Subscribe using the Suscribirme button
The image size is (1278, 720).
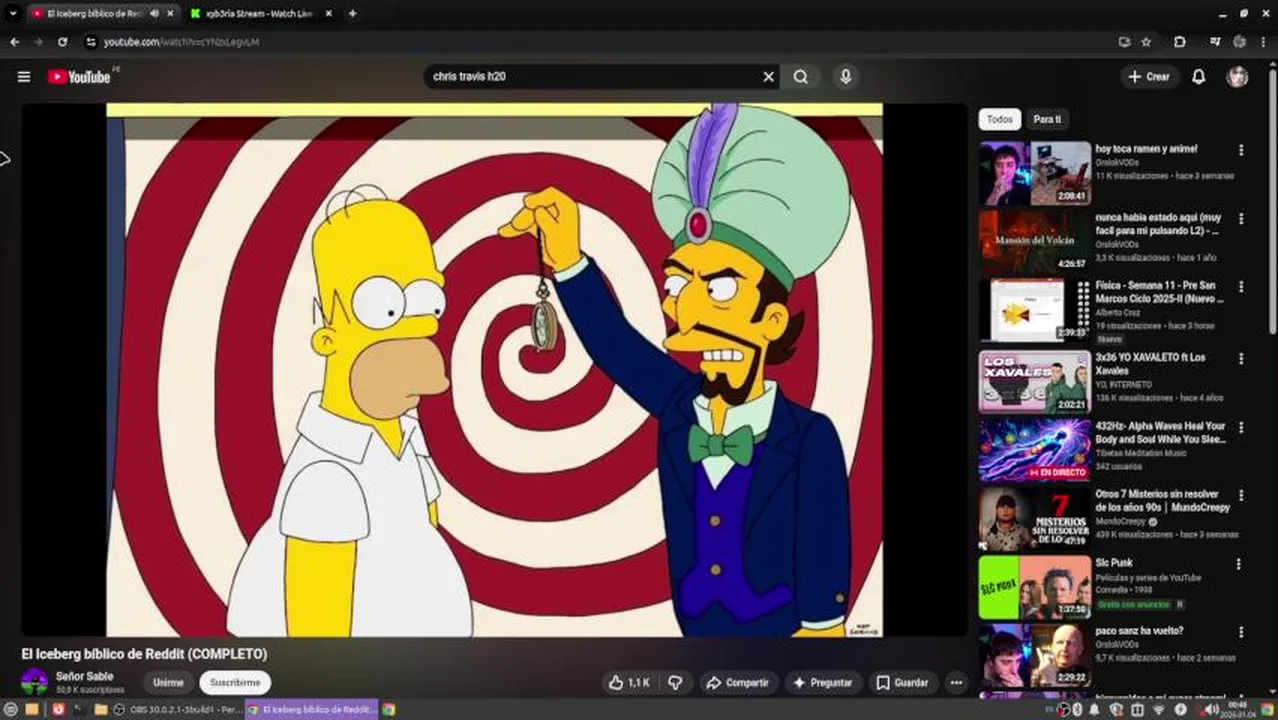click(x=235, y=682)
